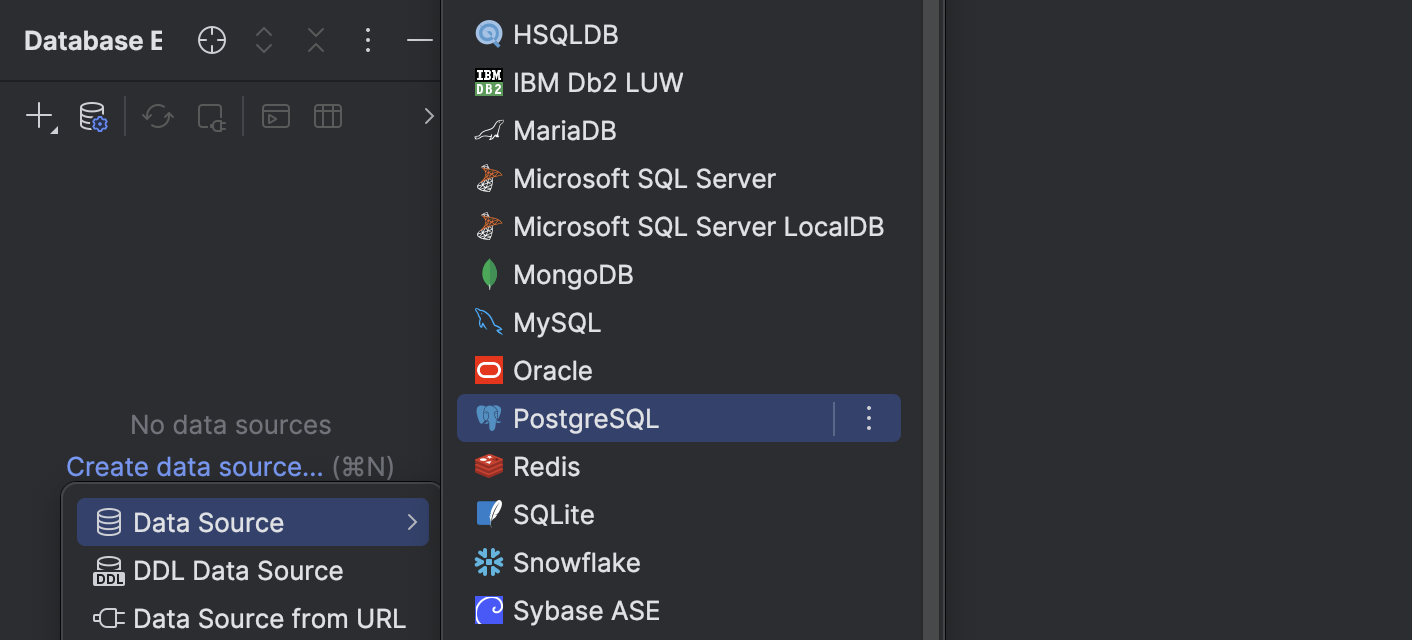Show more toolbar items chevron
Viewport: 1412px width, 640px height.
pos(429,117)
